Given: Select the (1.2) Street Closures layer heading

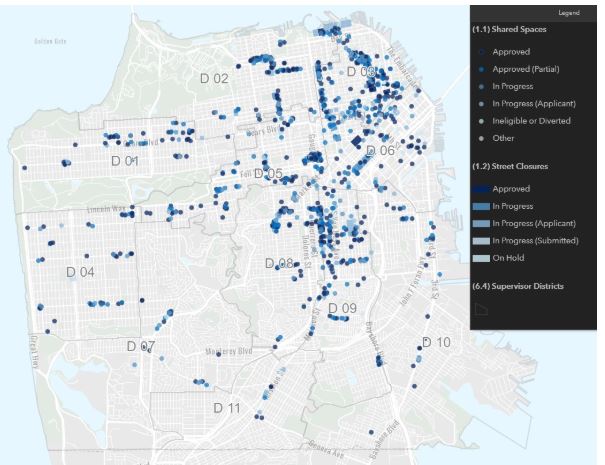Looking at the screenshot, I should coord(510,166).
